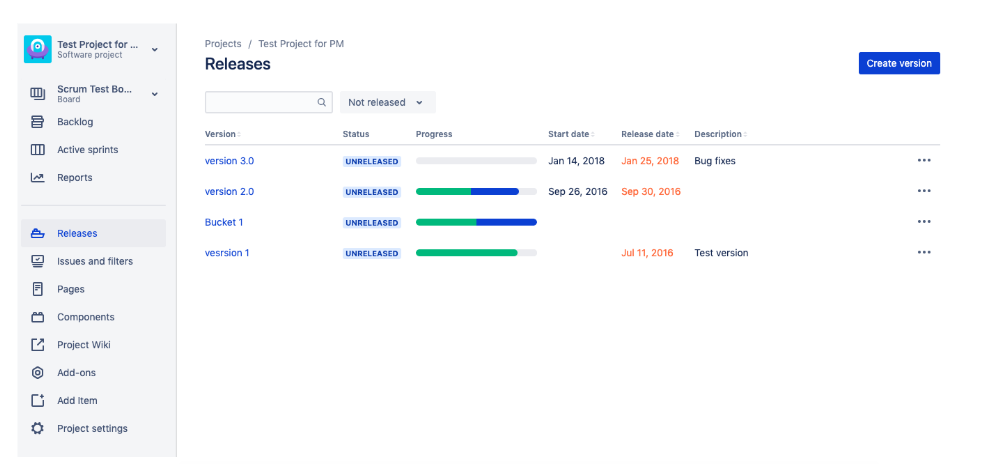
Task: Open the Not released filter dropdown
Action: [x=387, y=102]
